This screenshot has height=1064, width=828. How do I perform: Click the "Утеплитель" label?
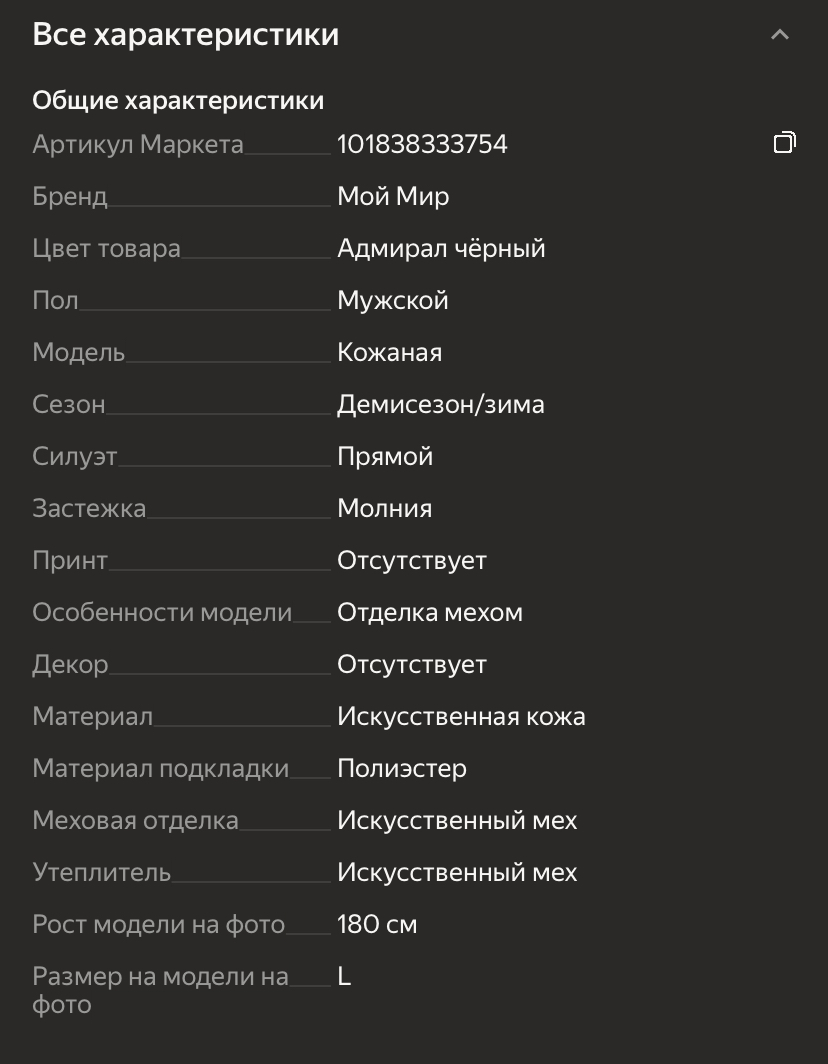(x=102, y=873)
